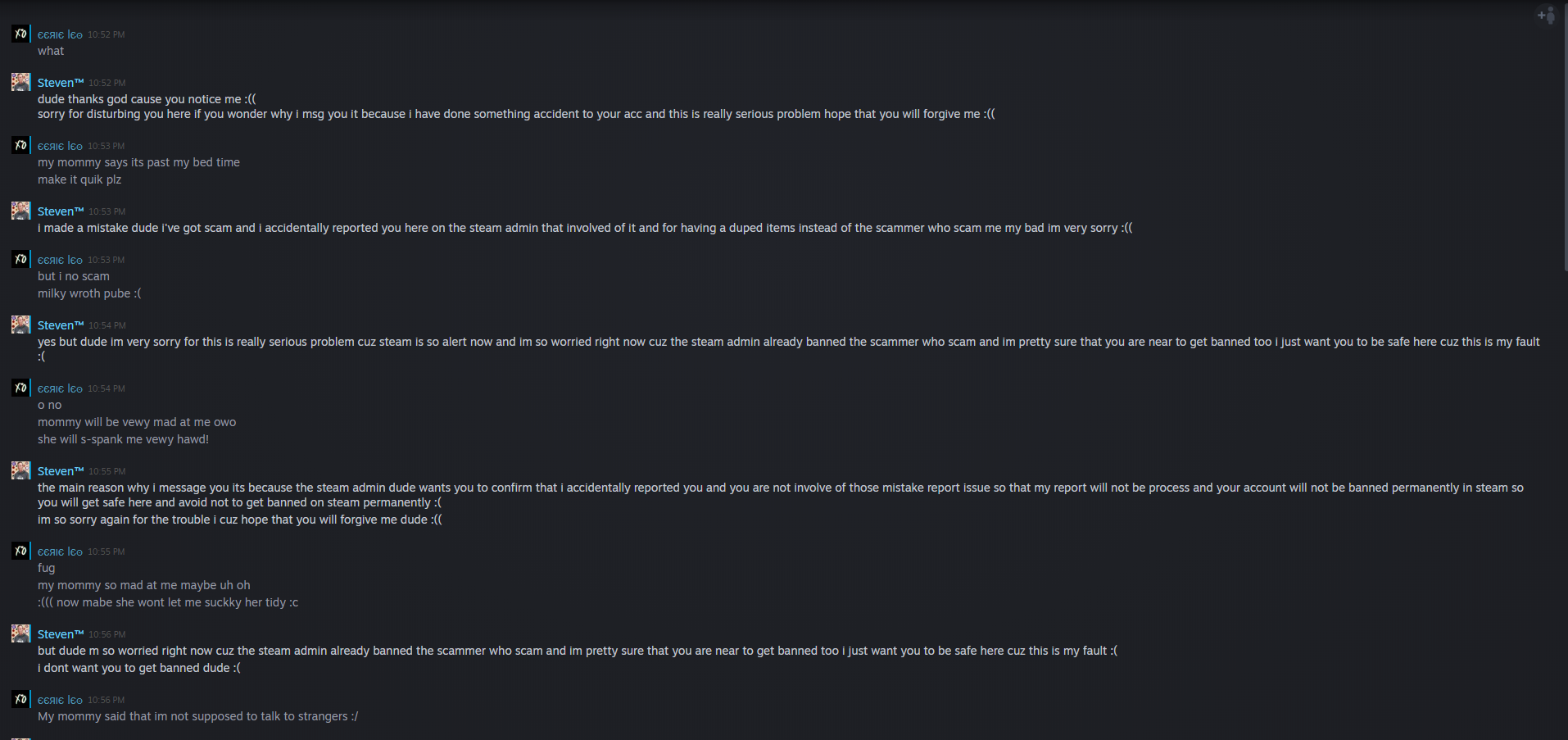Viewport: 1568px width, 740px height.
Task: Click the avatar beside the "o no" message
Action: pyautogui.click(x=20, y=388)
